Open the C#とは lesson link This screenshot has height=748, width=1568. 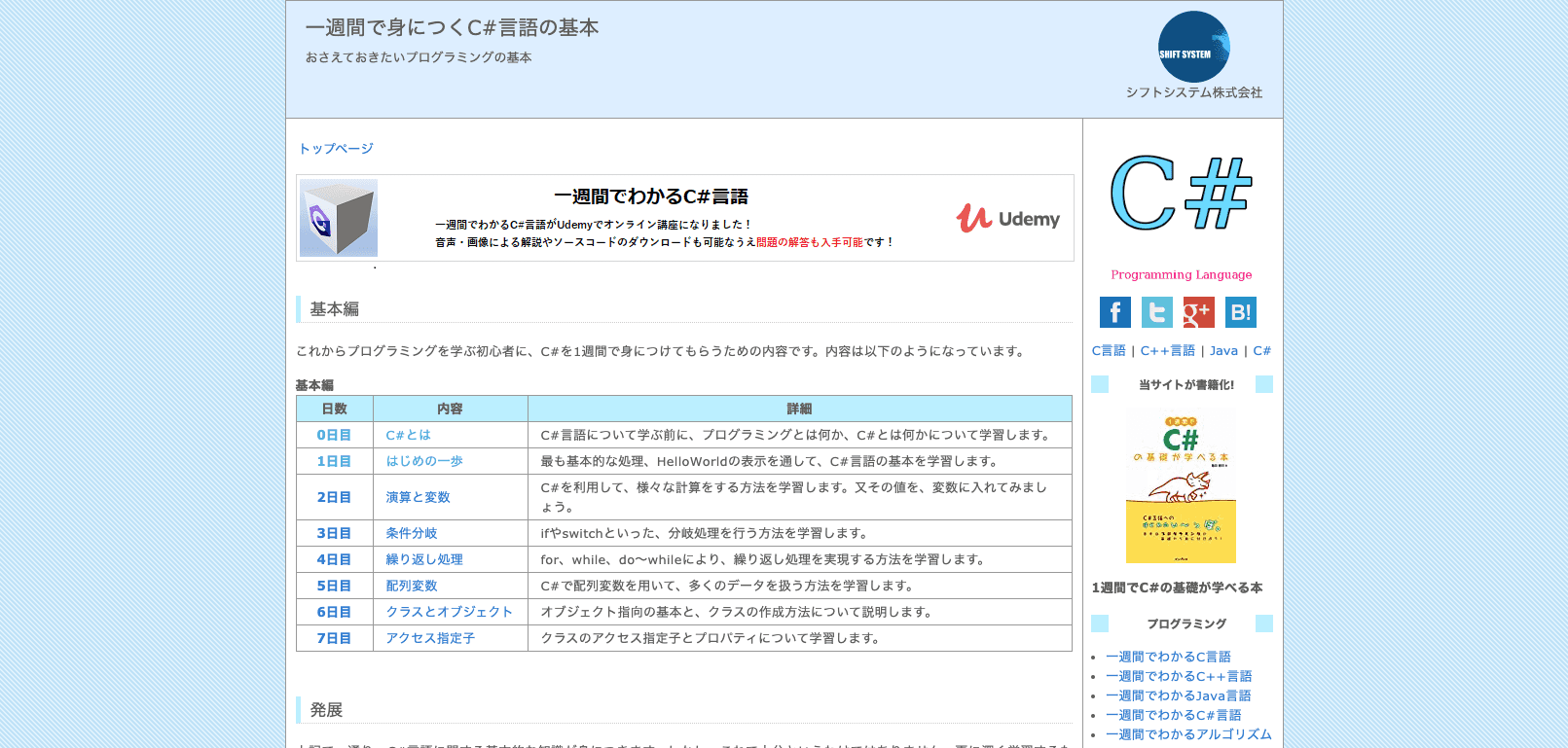[x=408, y=436]
